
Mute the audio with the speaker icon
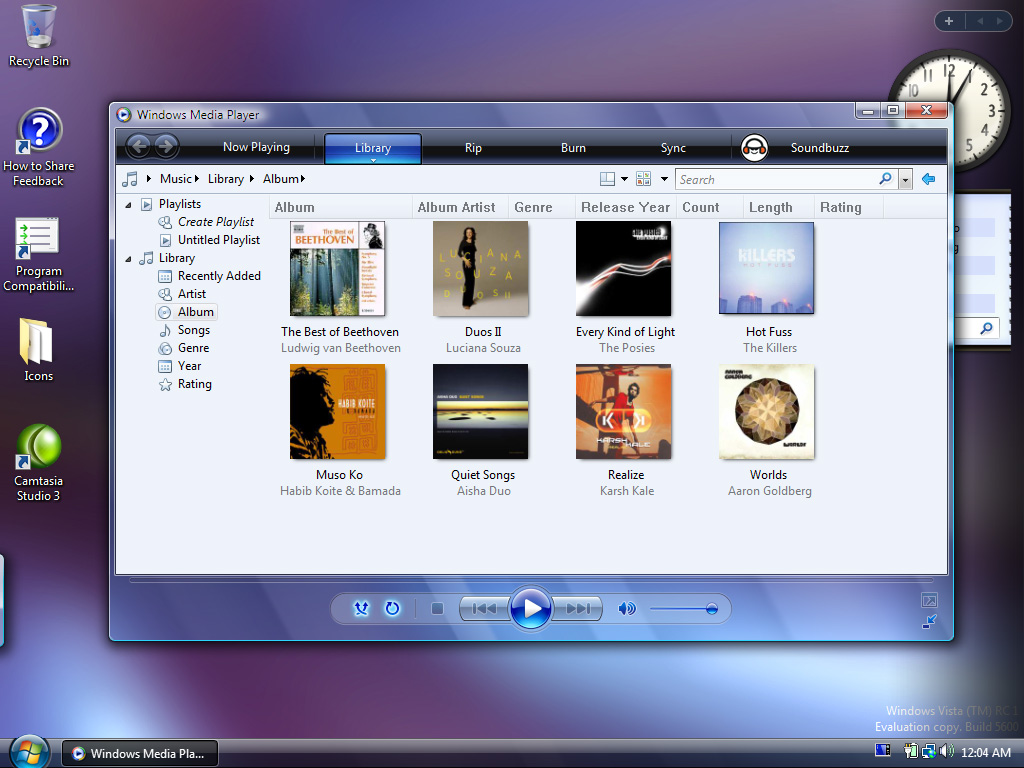[x=627, y=607]
